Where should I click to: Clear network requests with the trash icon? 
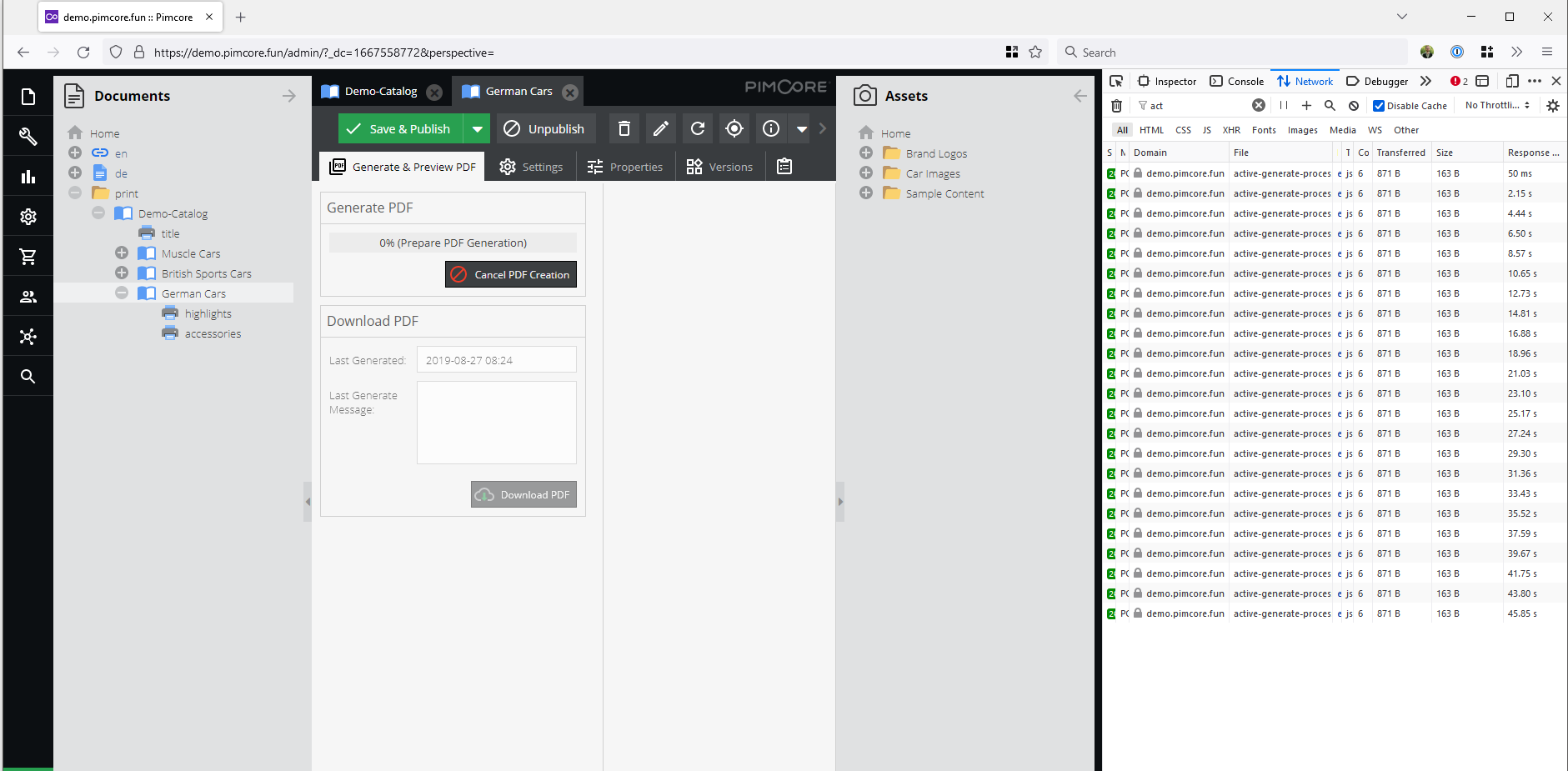click(1116, 105)
